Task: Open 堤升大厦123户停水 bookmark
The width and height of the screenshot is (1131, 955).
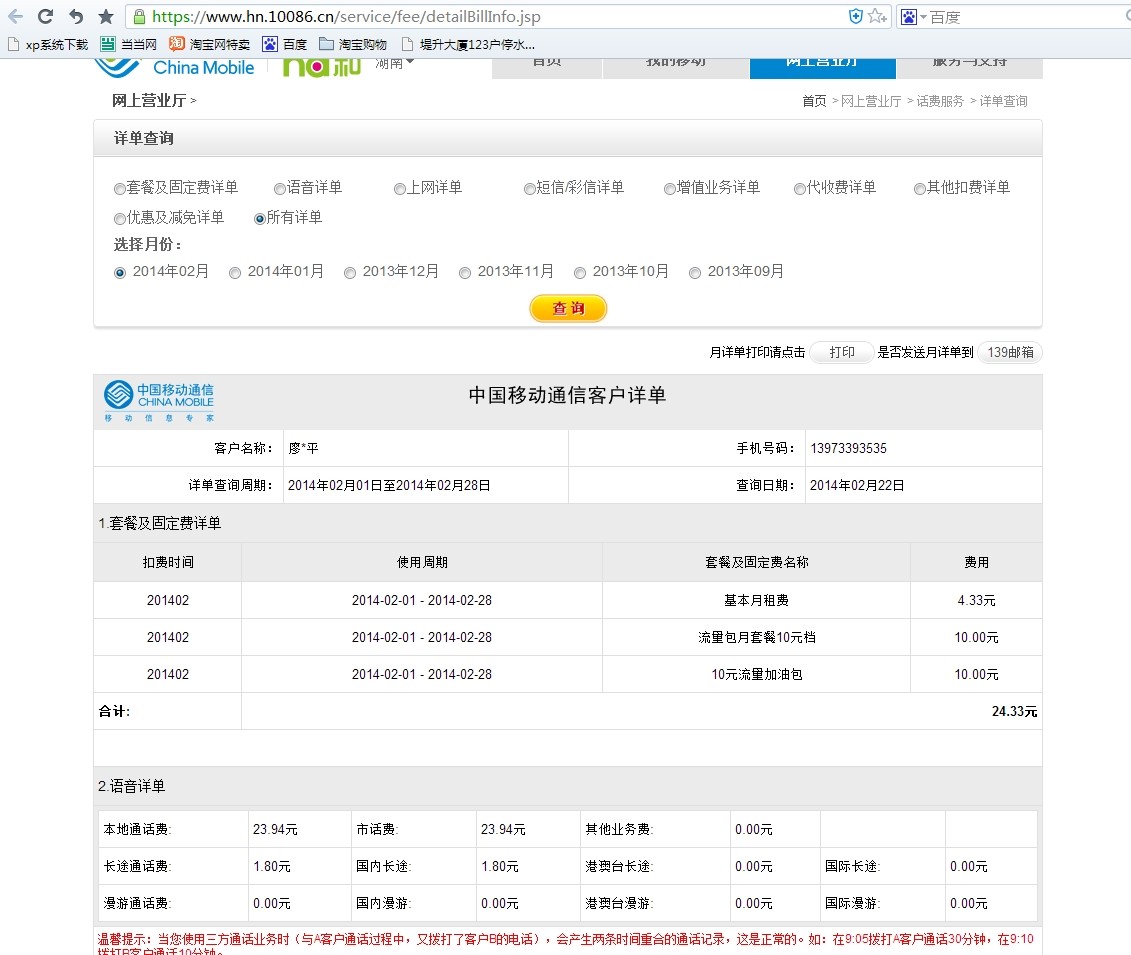Action: click(468, 45)
